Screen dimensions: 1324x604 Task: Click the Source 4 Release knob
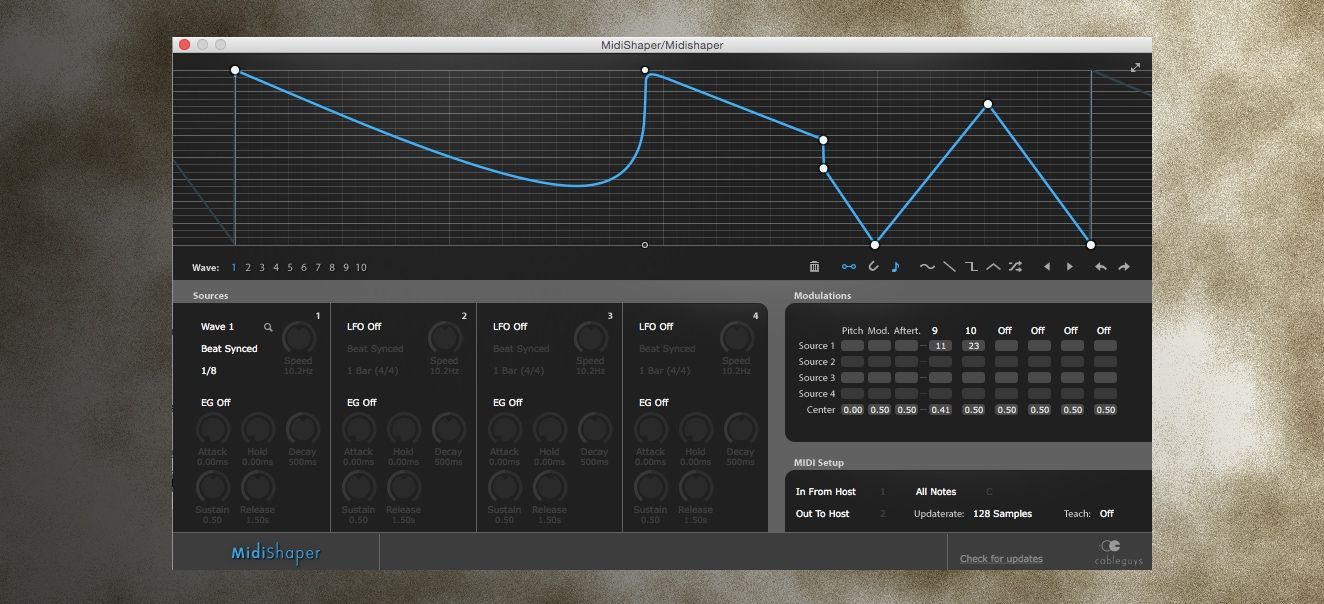click(695, 487)
